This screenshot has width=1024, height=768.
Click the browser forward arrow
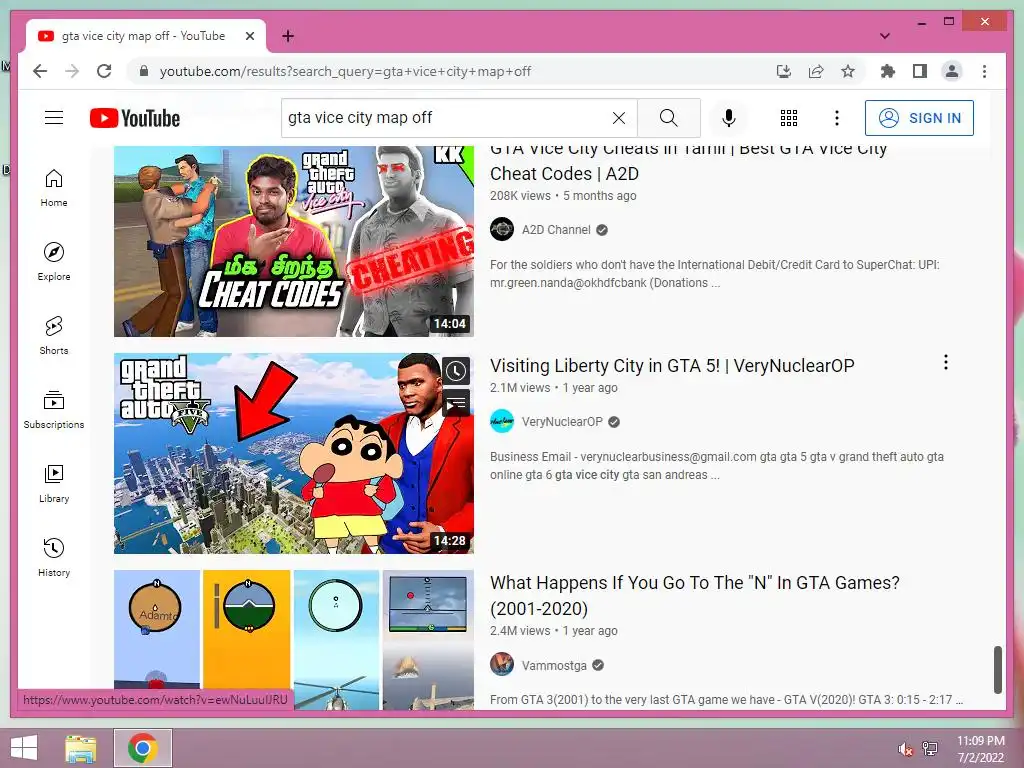72,71
